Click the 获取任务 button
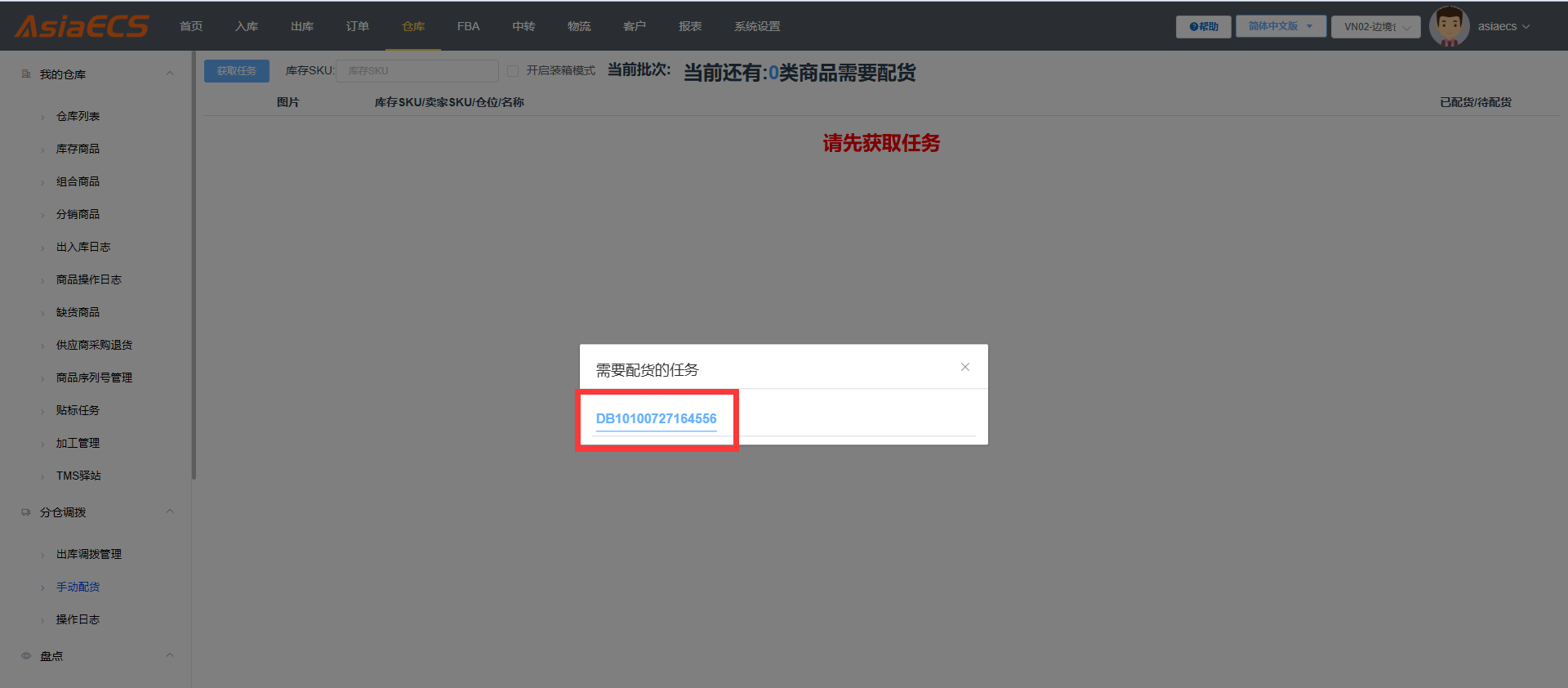The height and width of the screenshot is (688, 1568). (x=237, y=71)
